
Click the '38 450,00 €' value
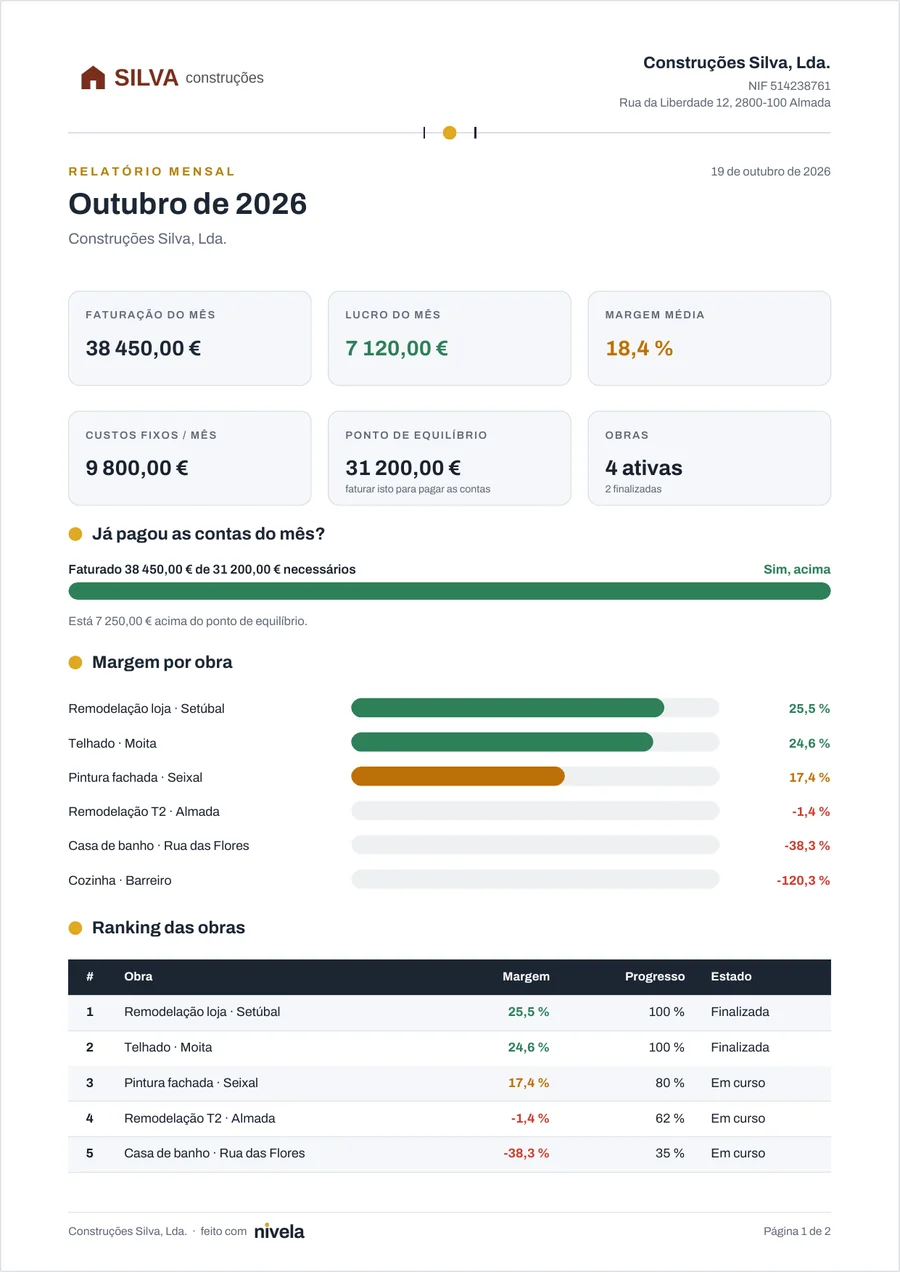click(143, 348)
